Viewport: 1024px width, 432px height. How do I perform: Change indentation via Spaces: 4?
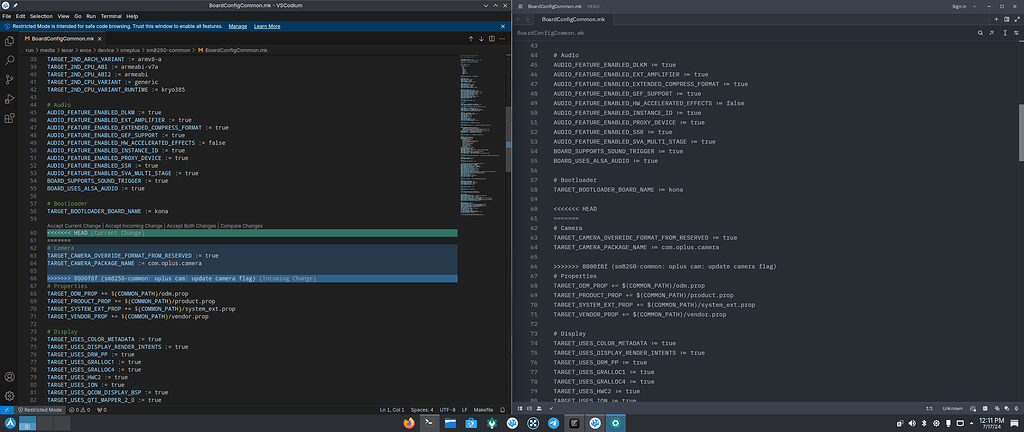pos(422,410)
